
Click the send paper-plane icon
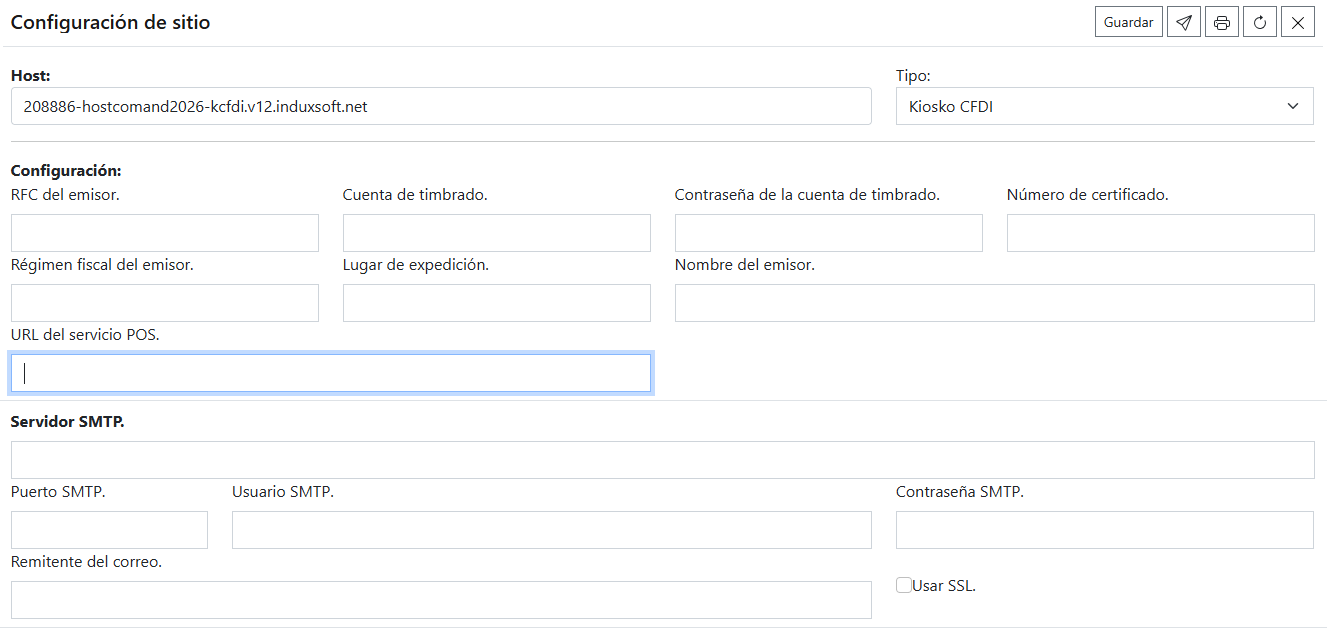[x=1184, y=22]
